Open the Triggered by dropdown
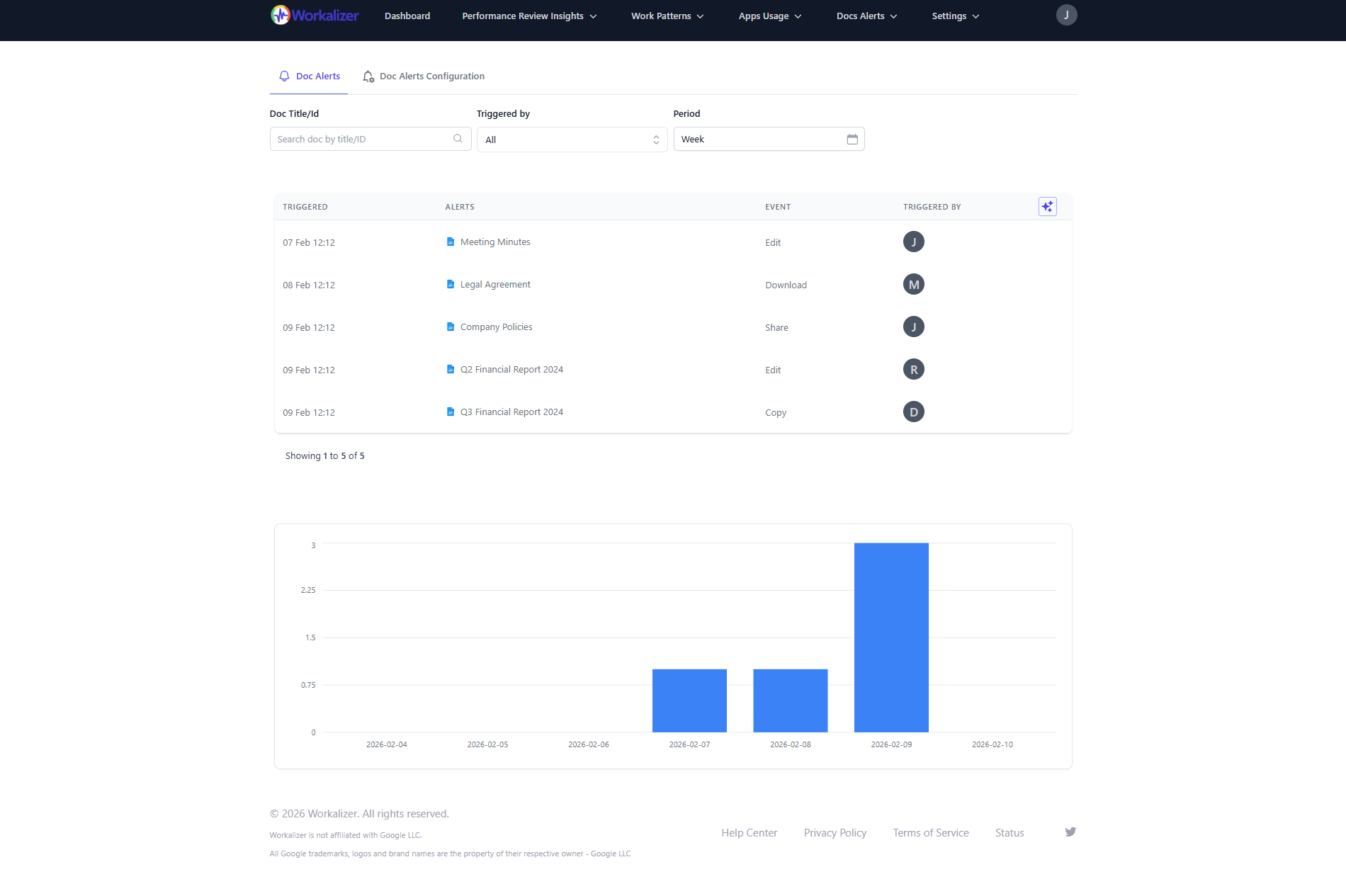This screenshot has height=896, width=1346. (572, 139)
